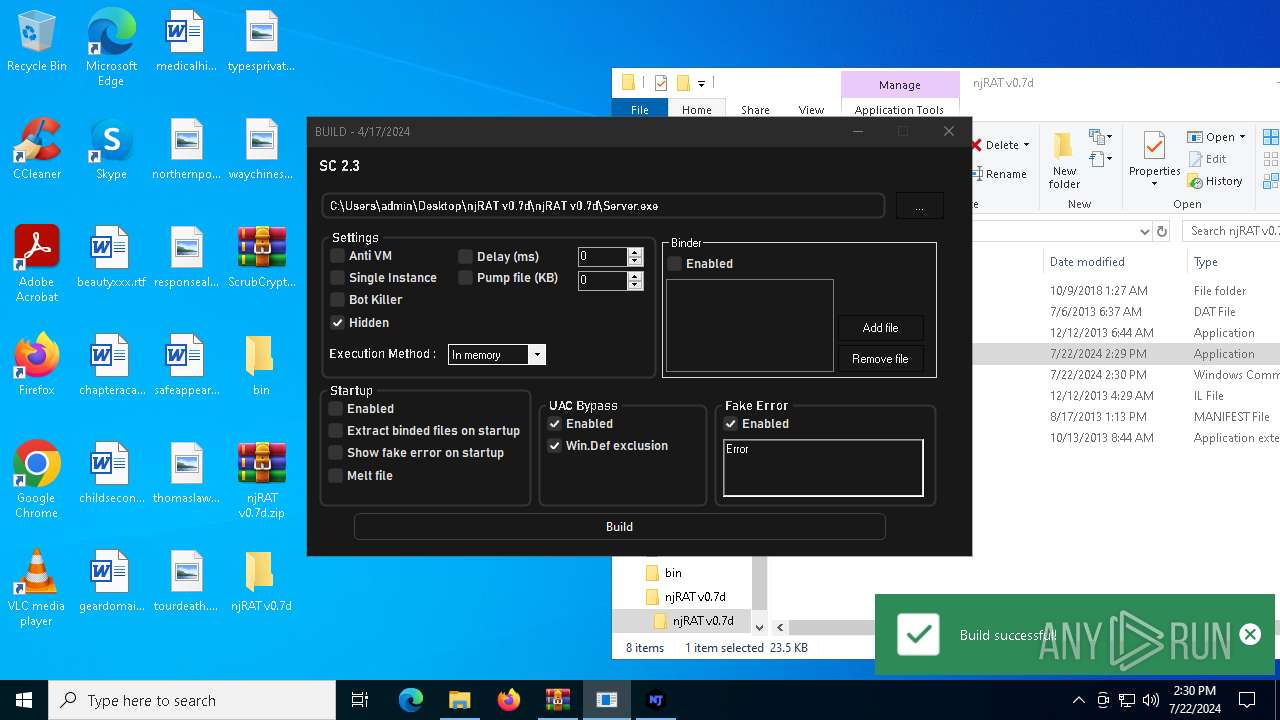
Task: Open the Explorer address bar history dropdown
Action: pyautogui.click(x=1145, y=231)
